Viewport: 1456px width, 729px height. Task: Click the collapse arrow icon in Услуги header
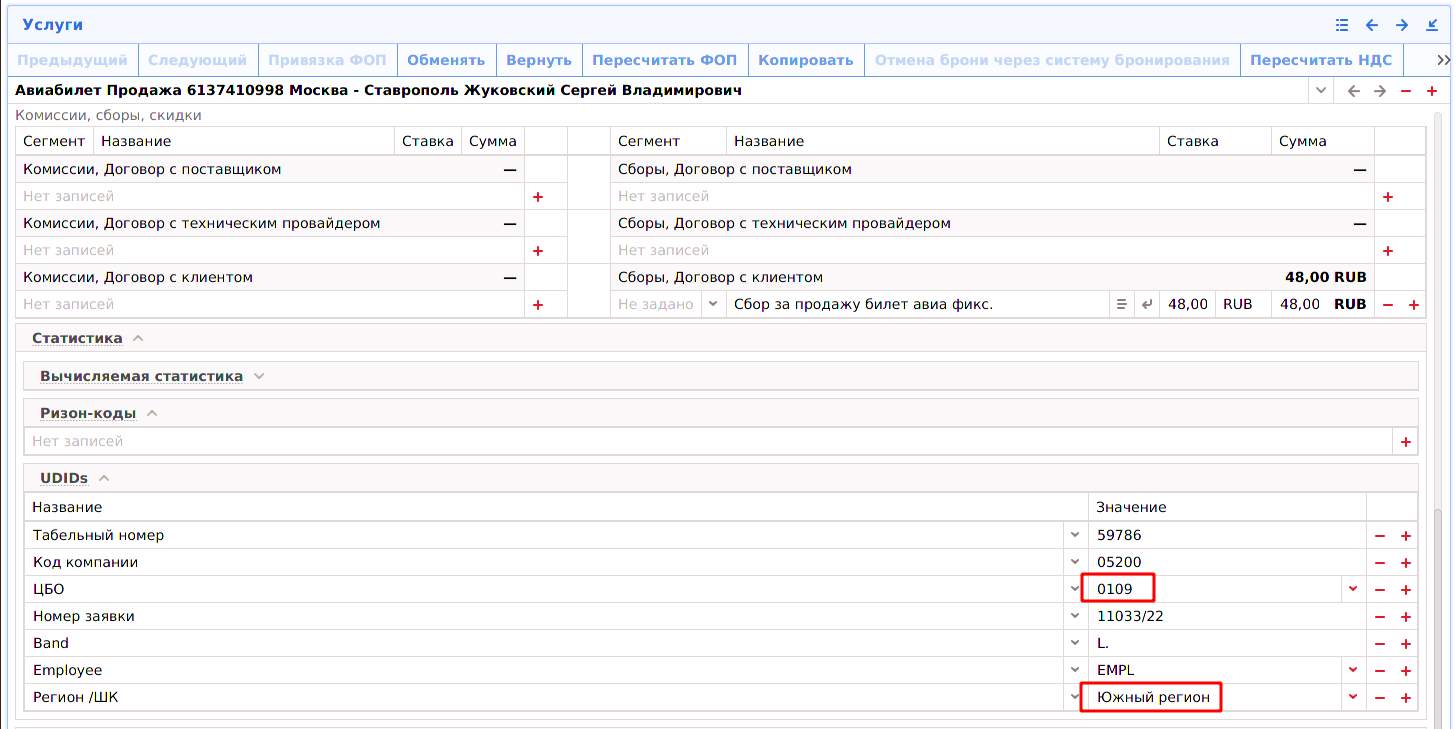pos(1432,25)
